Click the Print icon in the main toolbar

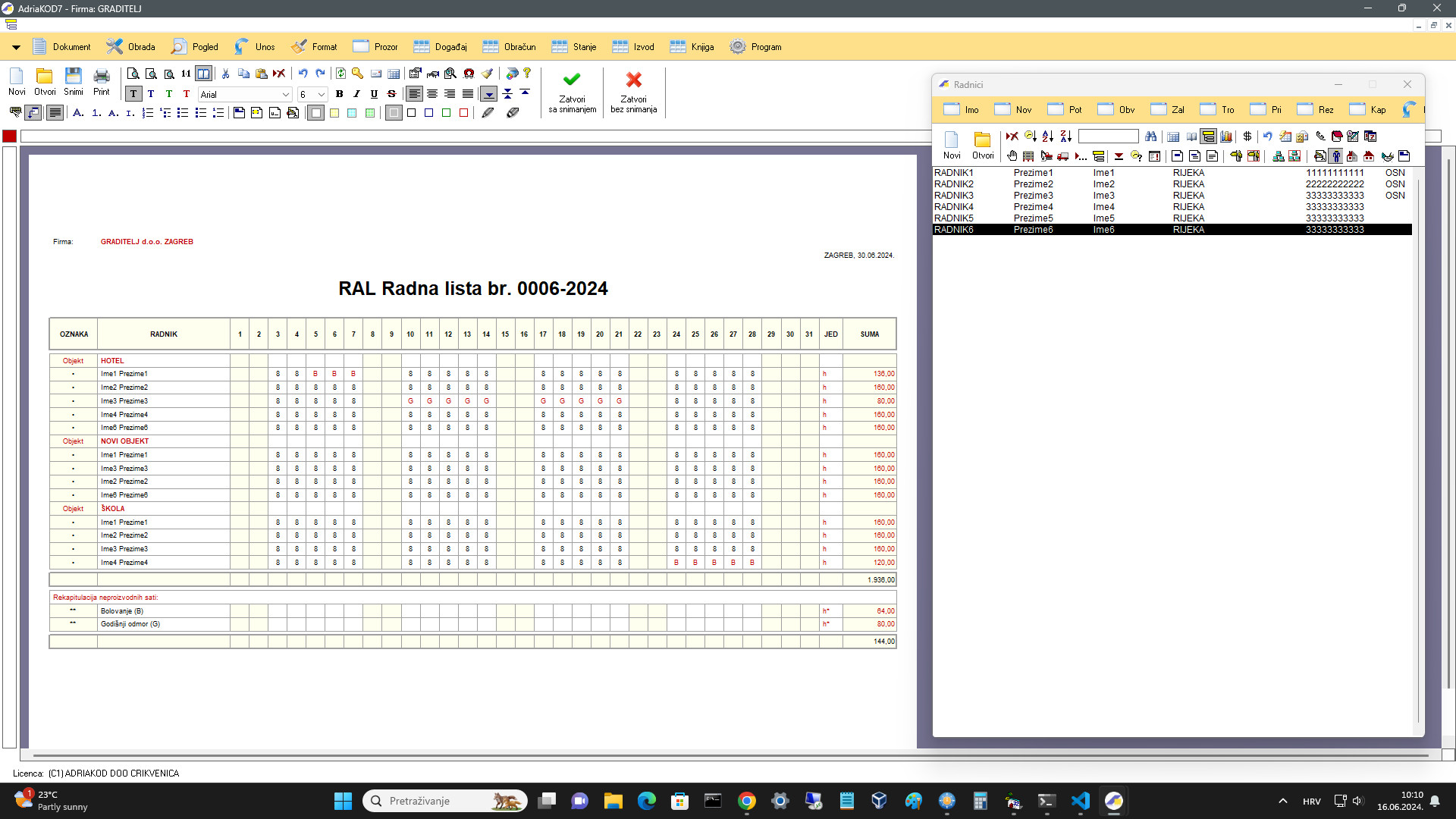[x=102, y=81]
